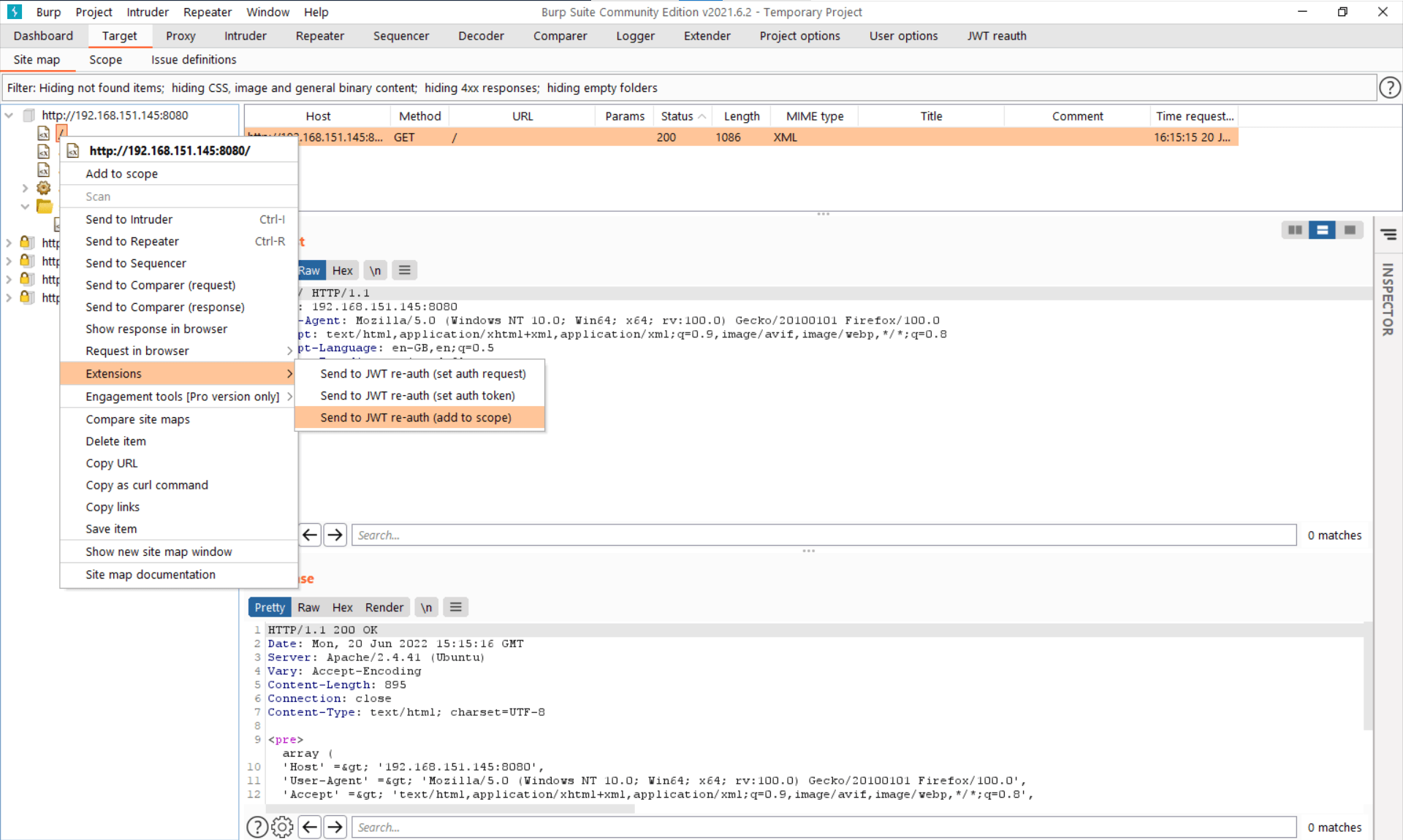Go to previous match in request search
The image size is (1403, 840).
click(310, 535)
